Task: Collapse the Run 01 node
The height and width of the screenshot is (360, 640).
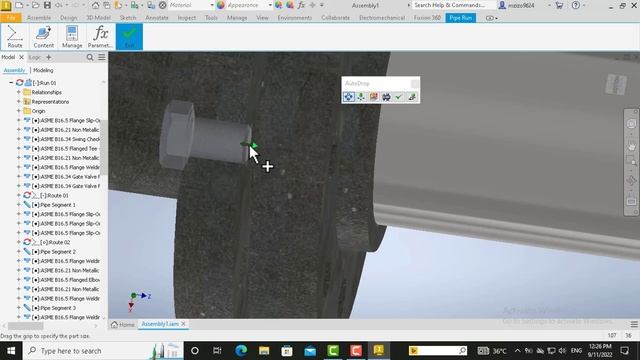Action: [11, 82]
